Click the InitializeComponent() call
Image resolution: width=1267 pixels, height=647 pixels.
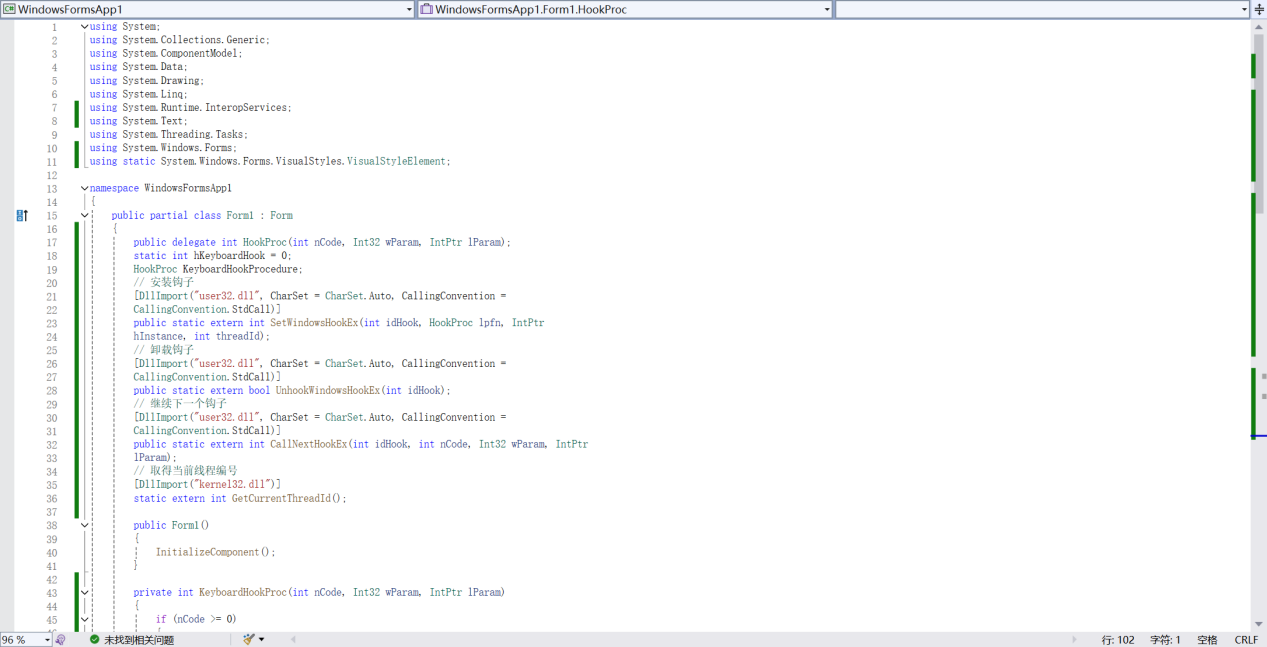click(x=215, y=552)
